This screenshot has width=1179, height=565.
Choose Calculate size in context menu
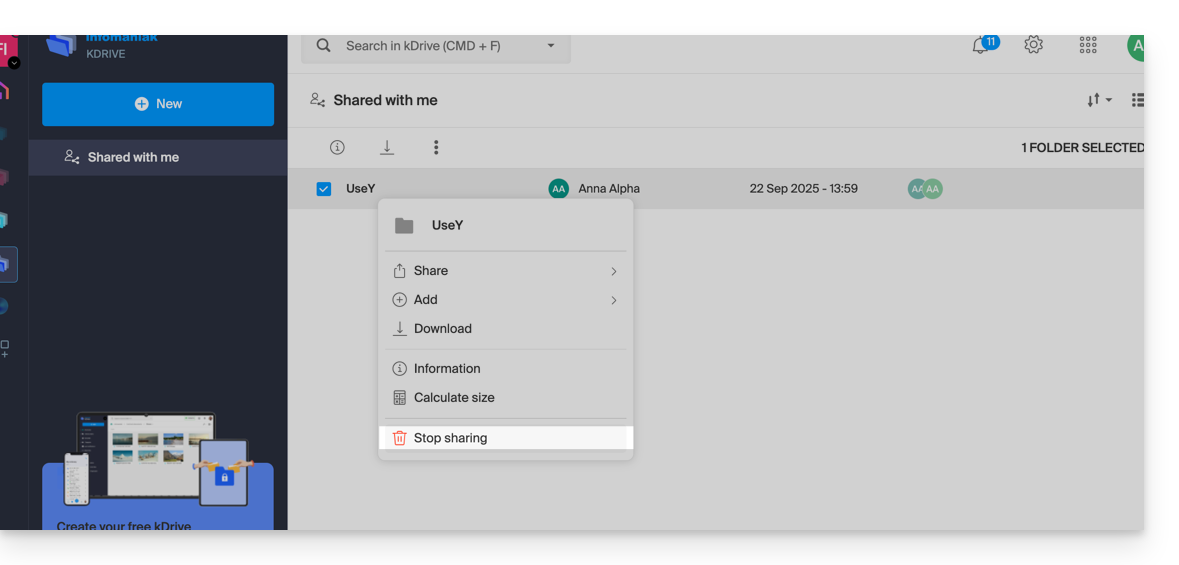click(454, 398)
